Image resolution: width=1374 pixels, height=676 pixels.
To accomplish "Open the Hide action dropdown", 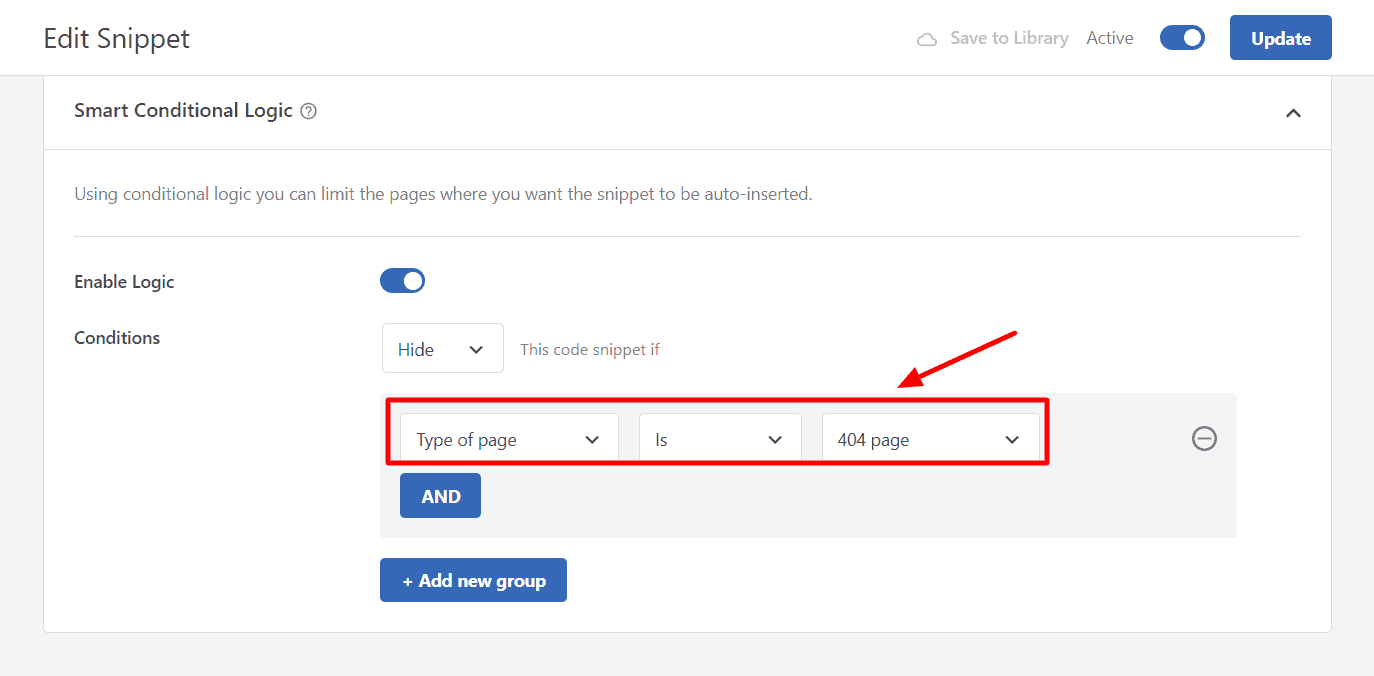I will 442,349.
